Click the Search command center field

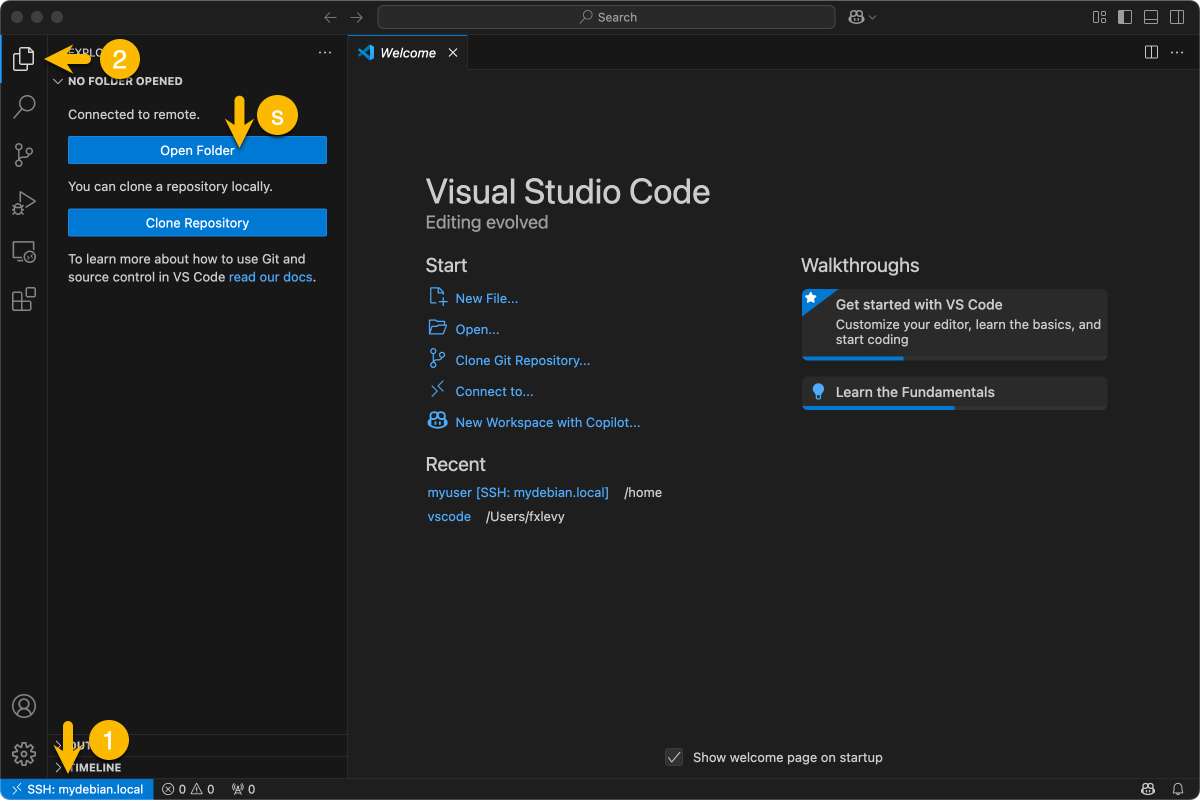click(607, 17)
